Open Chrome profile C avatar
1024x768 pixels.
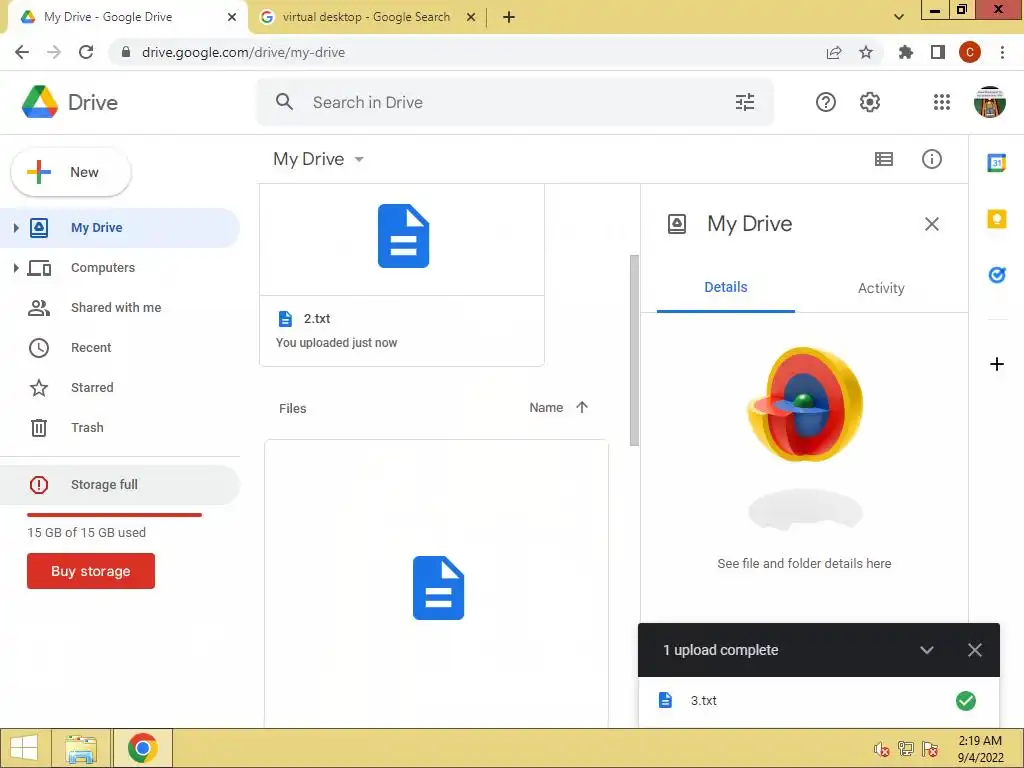pos(969,52)
